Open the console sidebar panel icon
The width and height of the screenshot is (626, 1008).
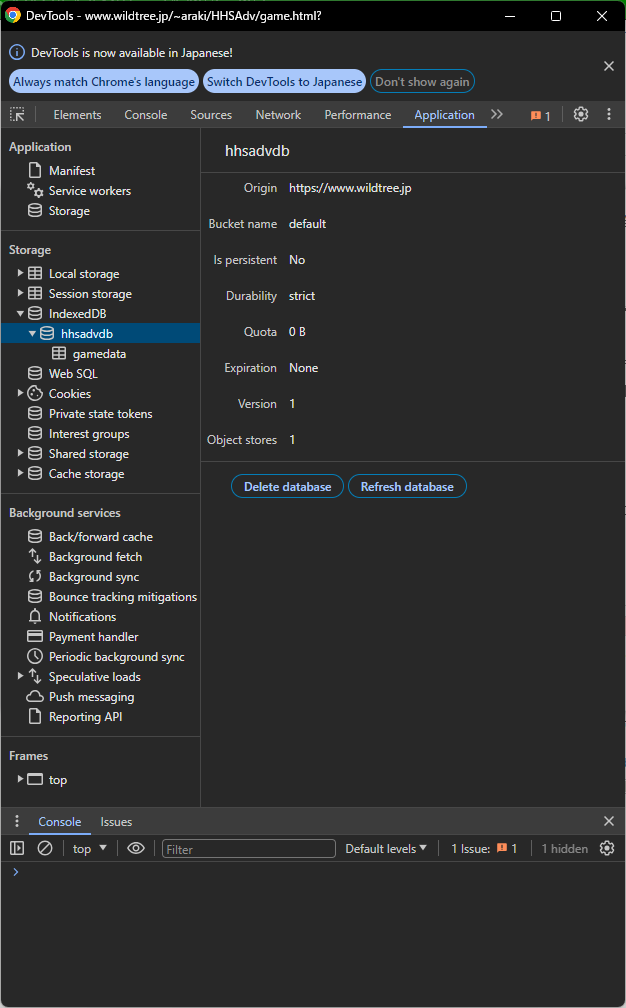(17, 848)
